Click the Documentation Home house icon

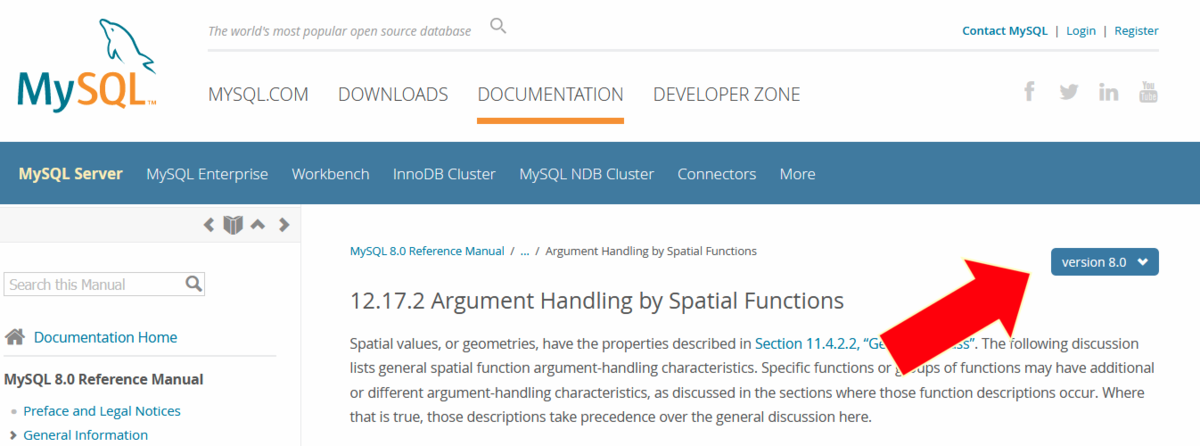(x=15, y=337)
